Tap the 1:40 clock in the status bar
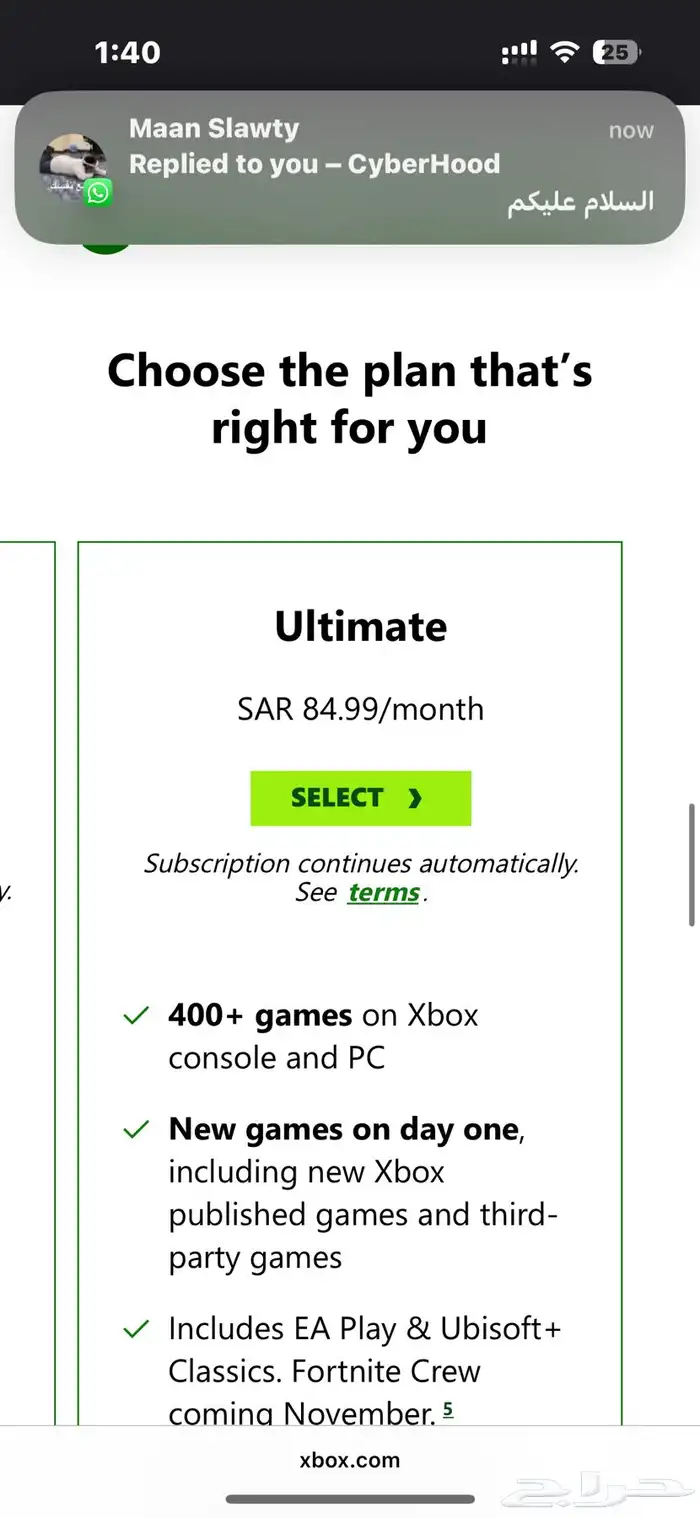The image size is (700, 1518). [x=127, y=52]
